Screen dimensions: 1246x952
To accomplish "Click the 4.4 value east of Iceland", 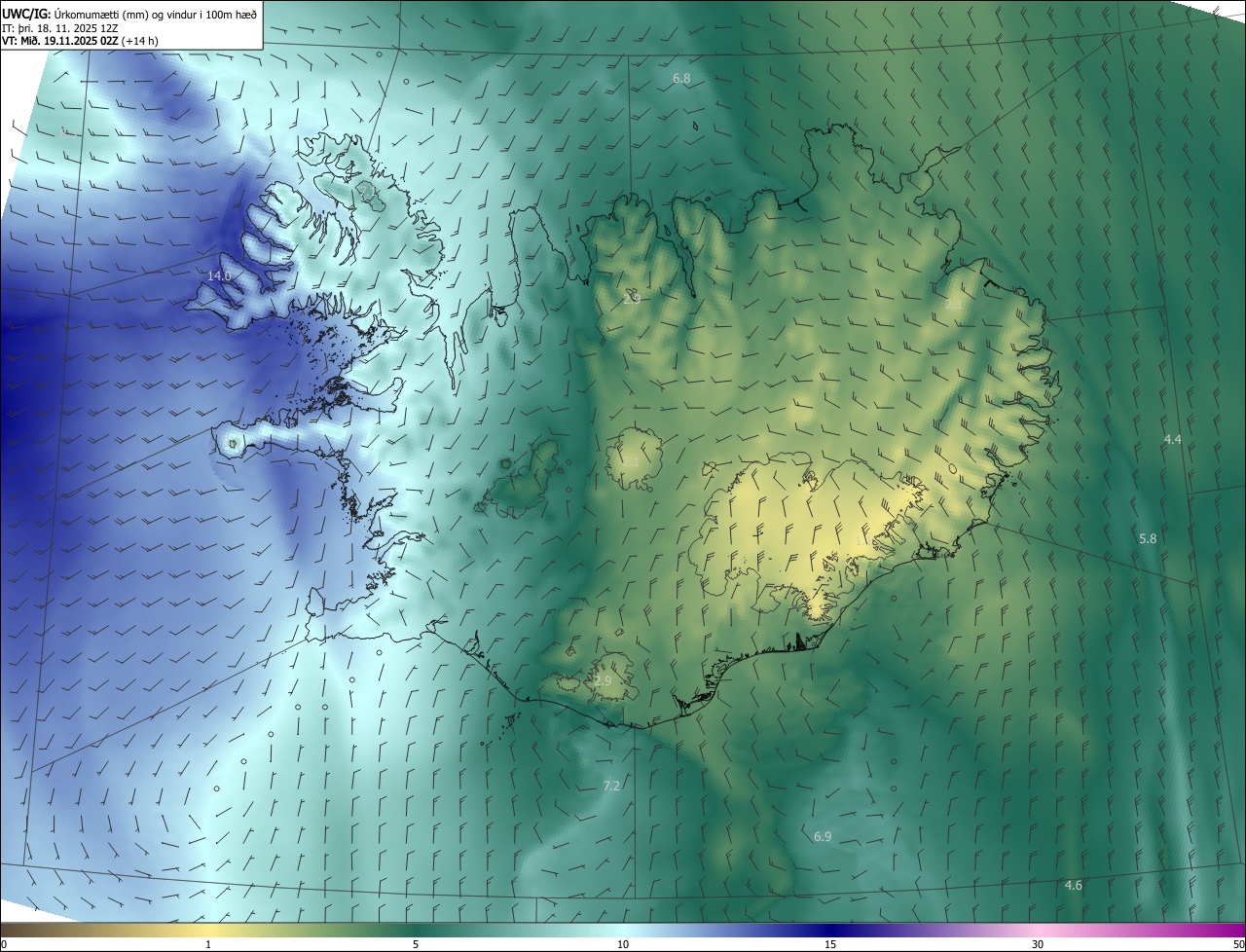I will point(1172,440).
